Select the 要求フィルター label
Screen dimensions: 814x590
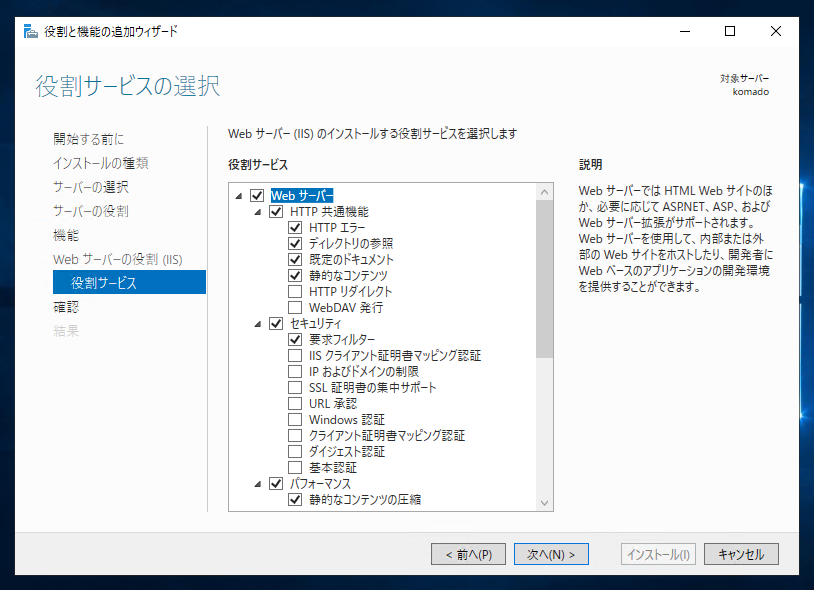tap(342, 339)
